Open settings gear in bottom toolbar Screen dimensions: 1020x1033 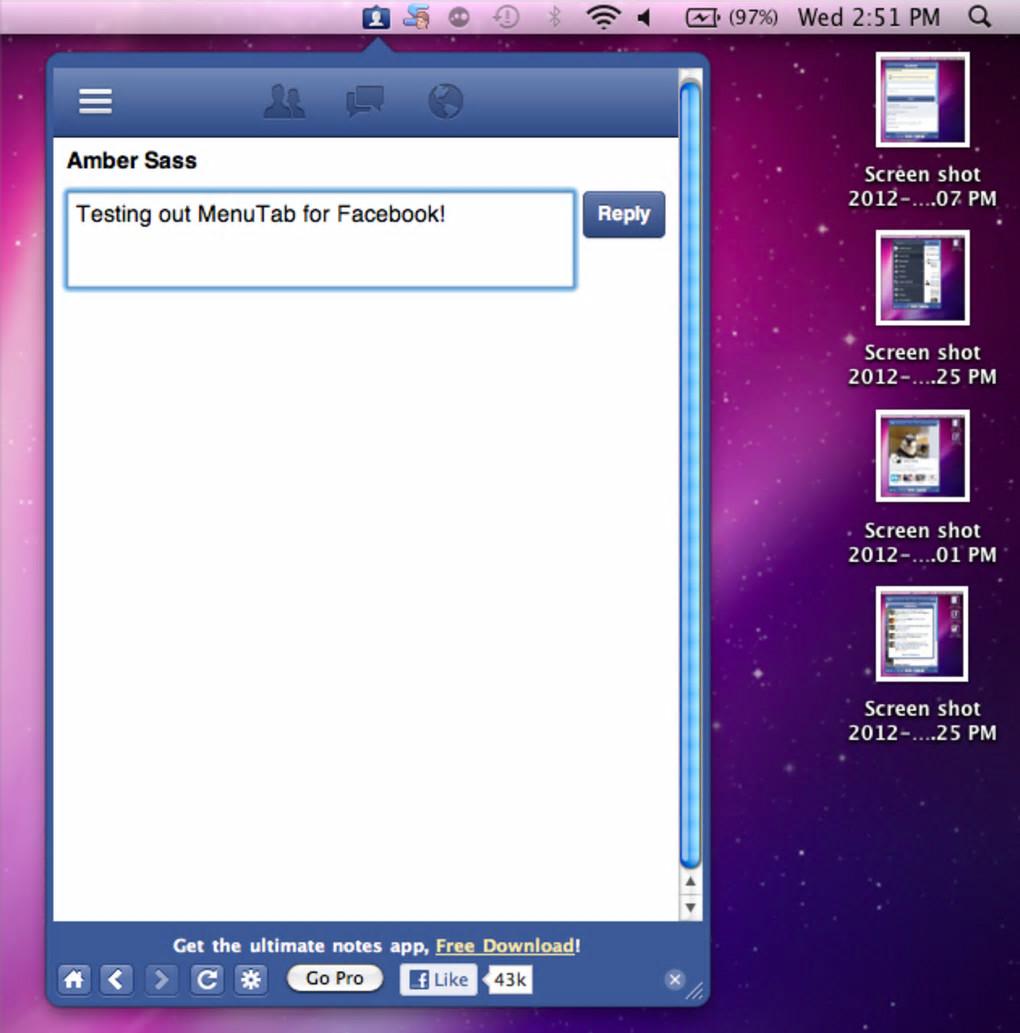(x=250, y=980)
